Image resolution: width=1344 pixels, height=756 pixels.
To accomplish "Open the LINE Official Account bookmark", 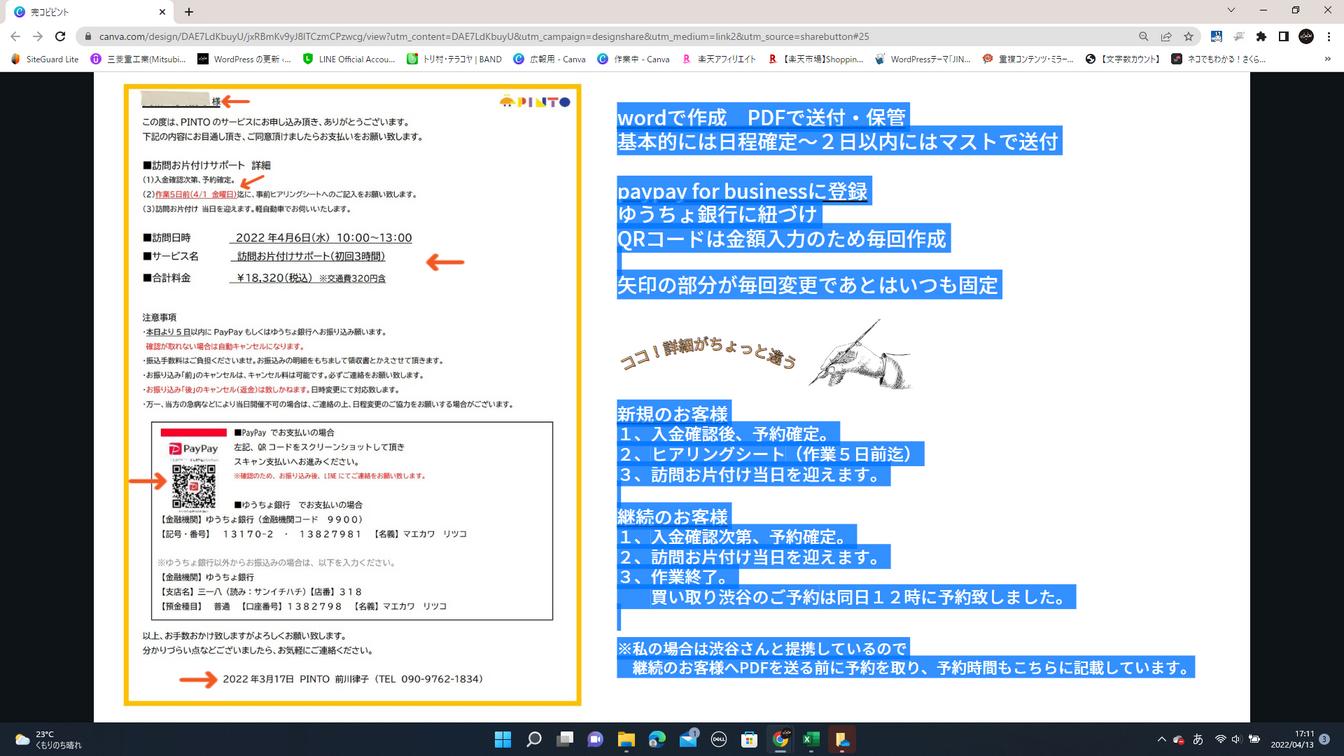I will tap(349, 59).
